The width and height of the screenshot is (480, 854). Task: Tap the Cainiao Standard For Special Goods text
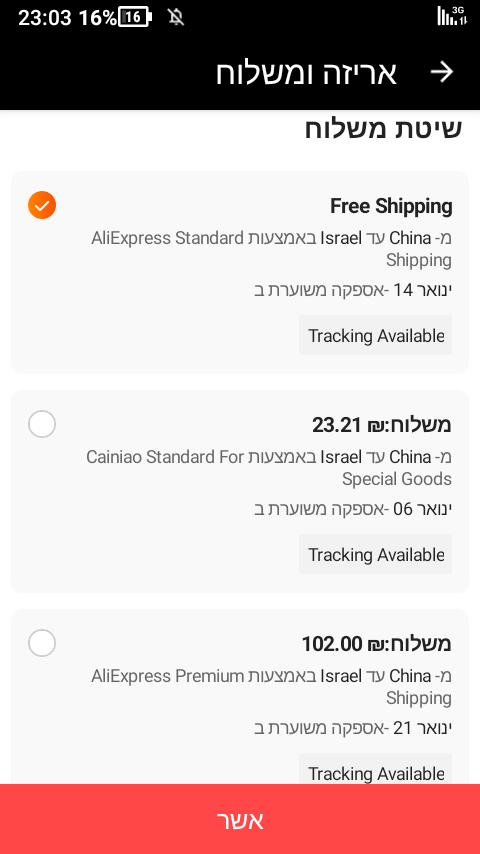tap(269, 468)
